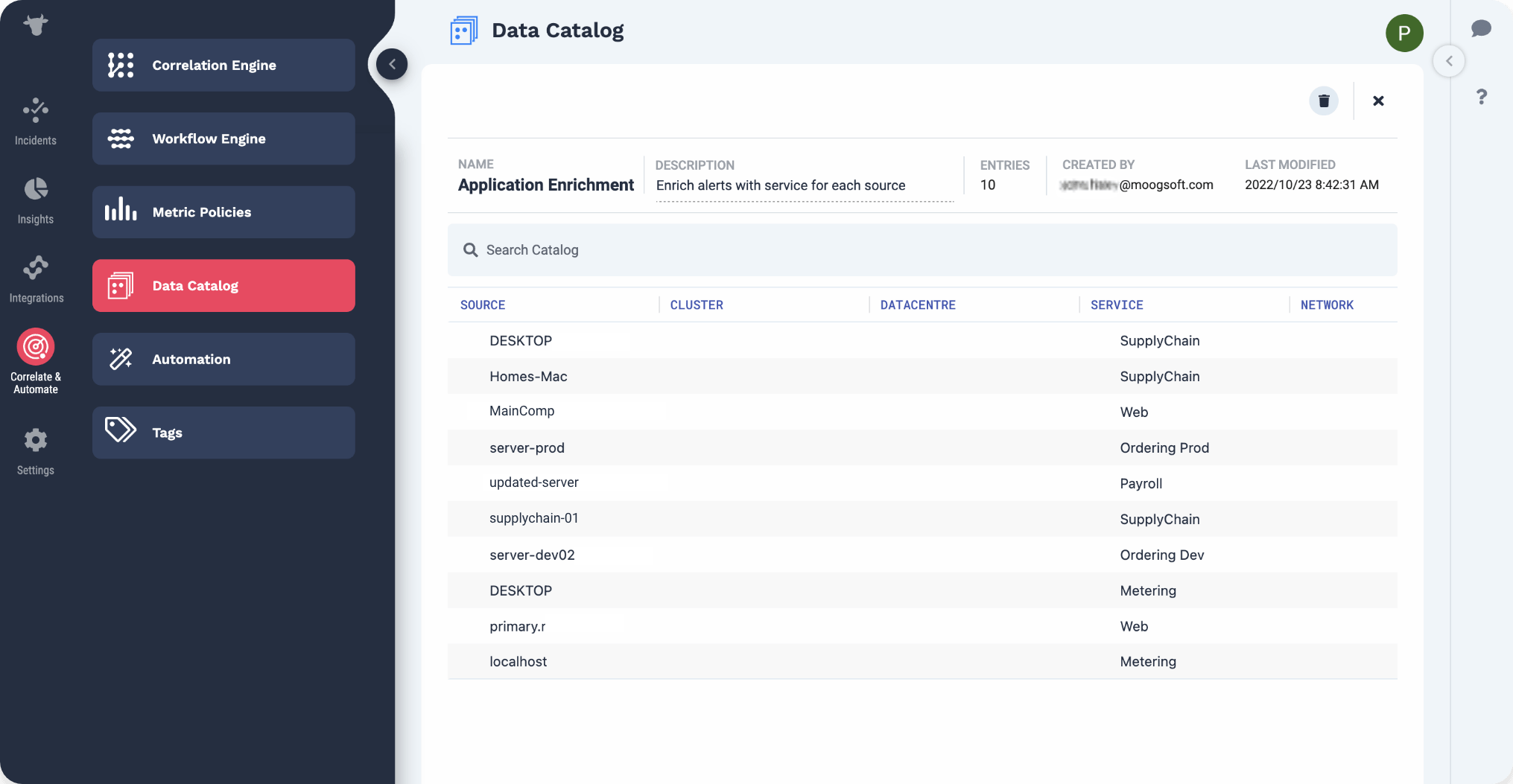This screenshot has width=1513, height=784.
Task: Click the Data Catalog page title
Action: [x=557, y=31]
